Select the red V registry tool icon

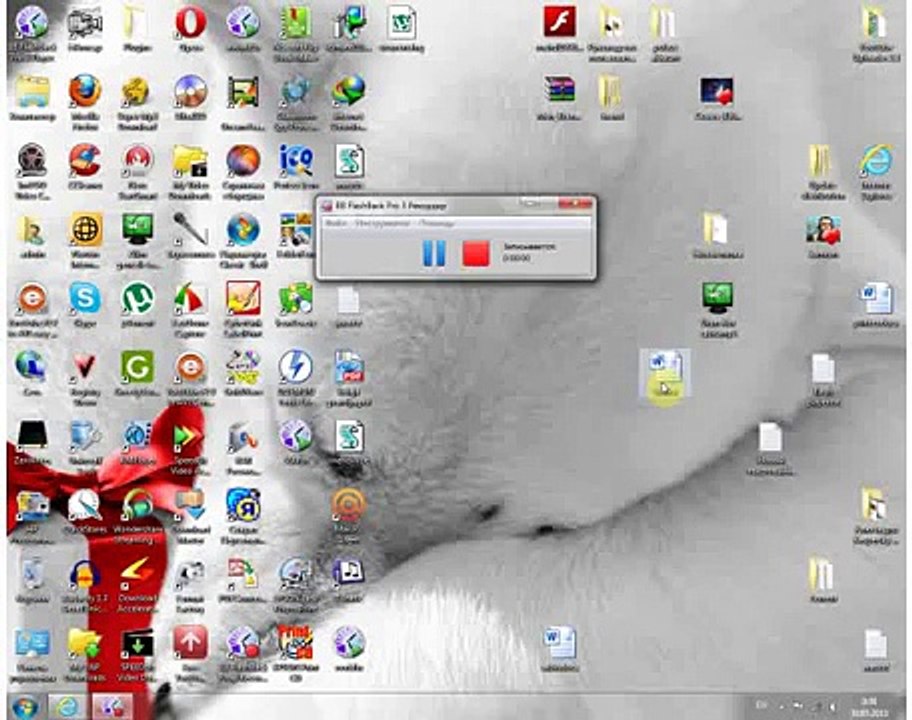pyautogui.click(x=85, y=368)
